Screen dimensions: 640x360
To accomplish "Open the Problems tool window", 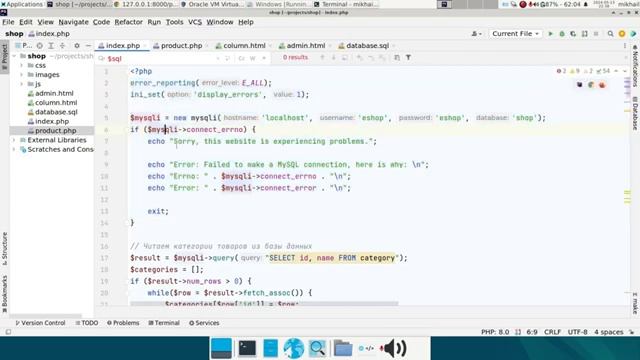I will [x=123, y=323].
